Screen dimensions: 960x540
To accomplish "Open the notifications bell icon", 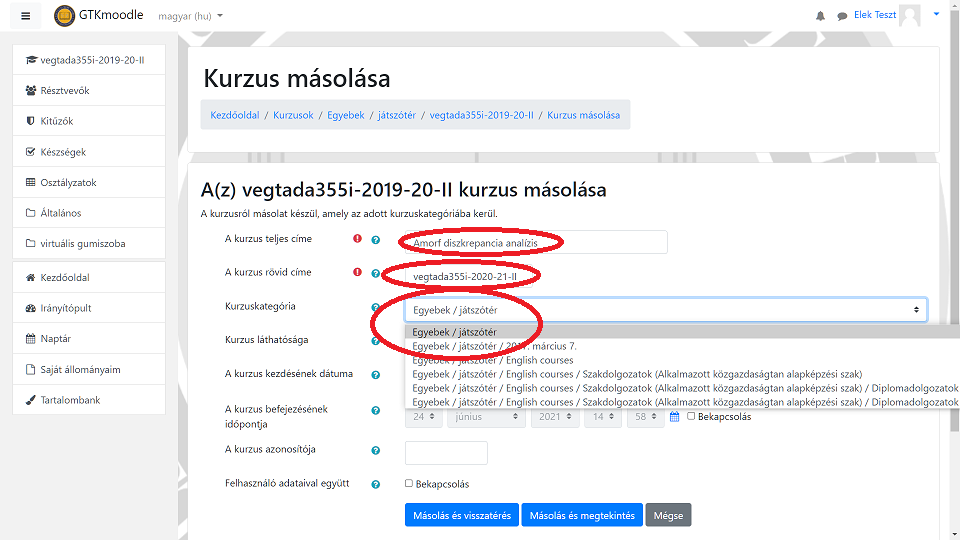I will click(821, 16).
